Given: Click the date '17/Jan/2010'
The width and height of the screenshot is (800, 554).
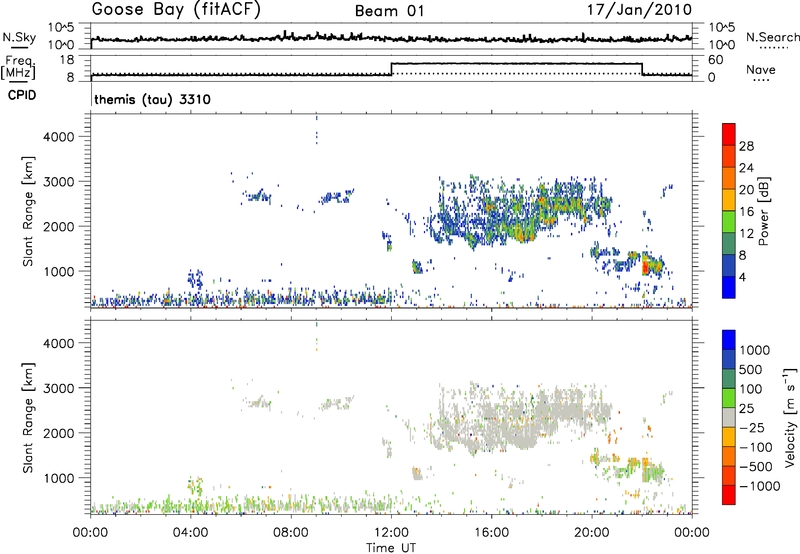Looking at the screenshot, I should 639,9.
